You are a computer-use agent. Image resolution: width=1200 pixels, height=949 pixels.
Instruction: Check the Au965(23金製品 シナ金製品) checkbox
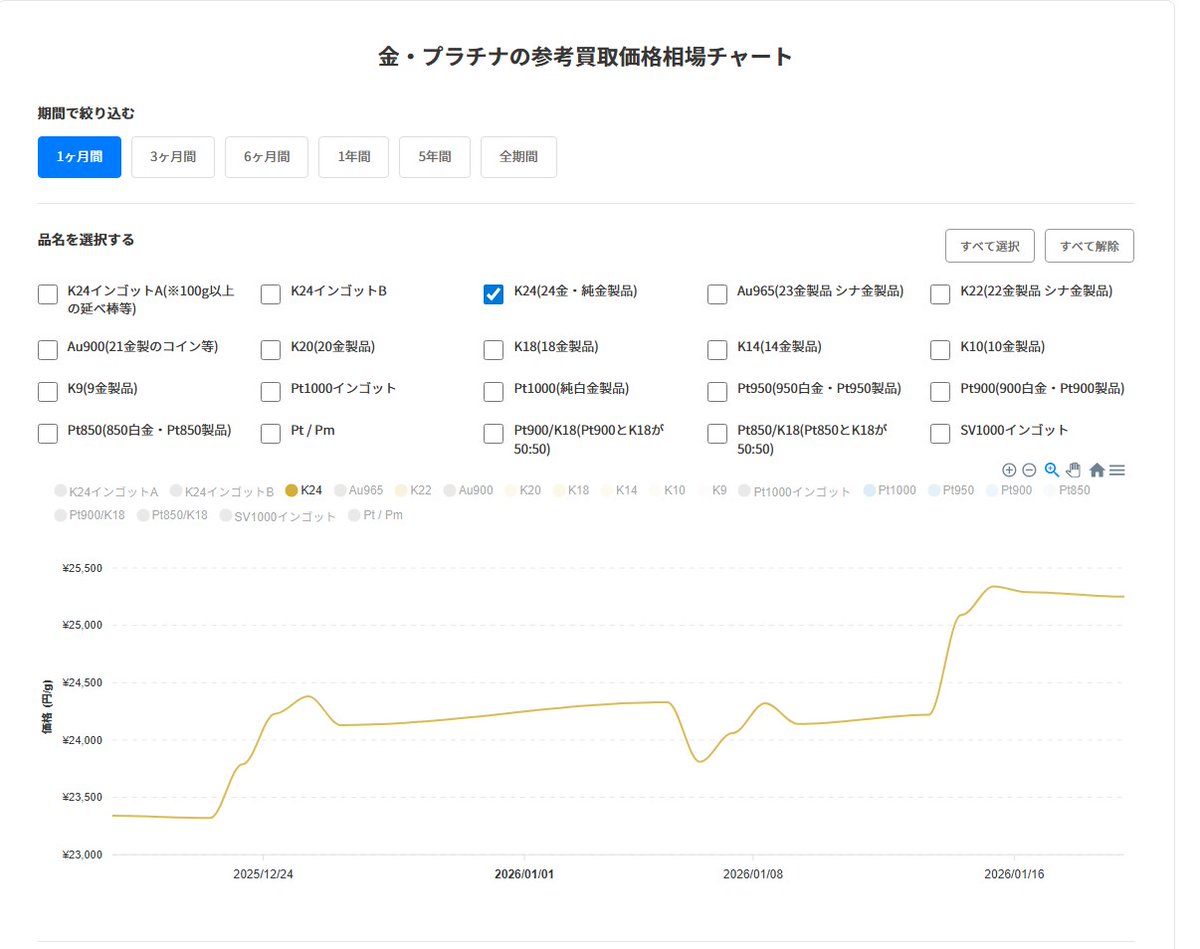point(717,294)
